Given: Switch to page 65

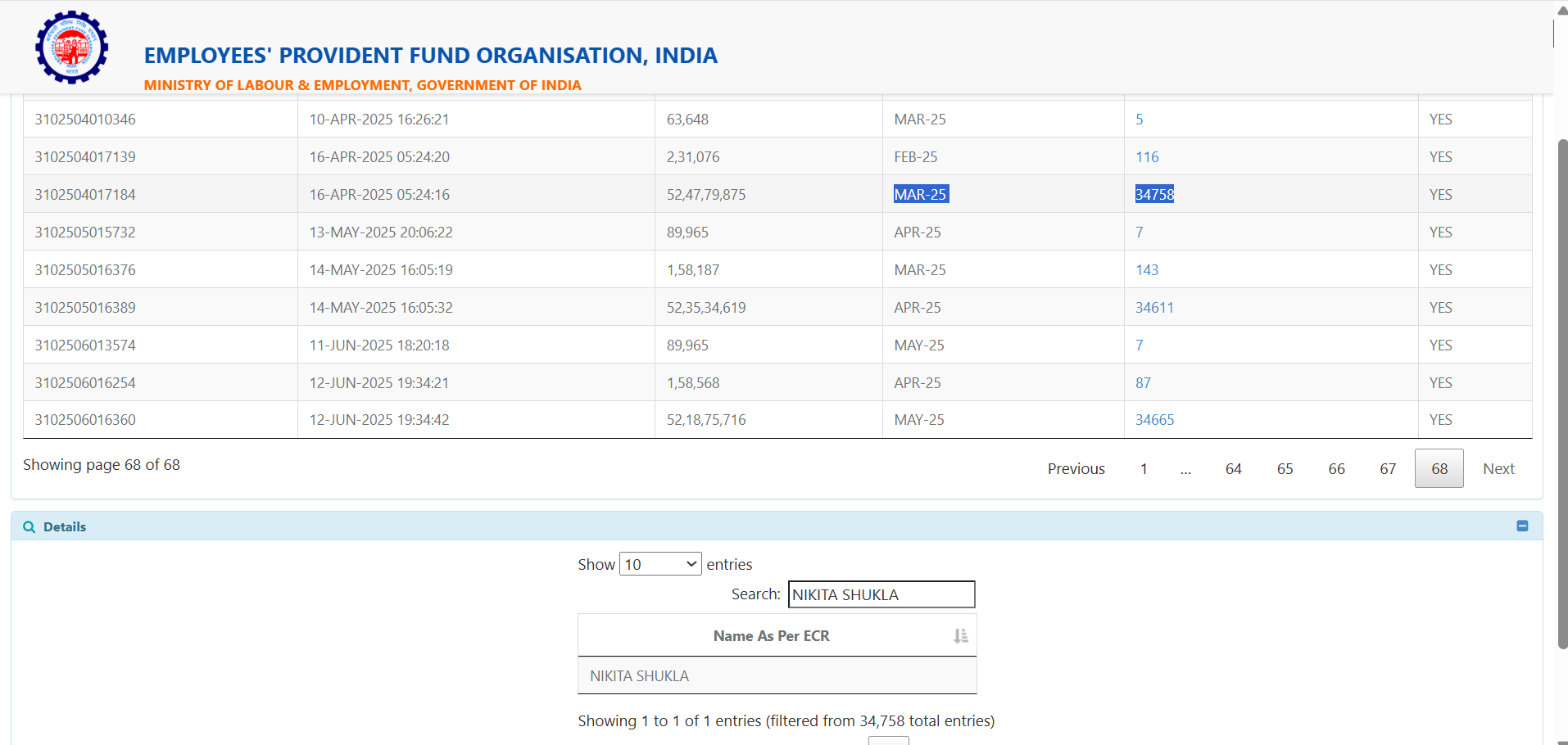Looking at the screenshot, I should (x=1285, y=469).
